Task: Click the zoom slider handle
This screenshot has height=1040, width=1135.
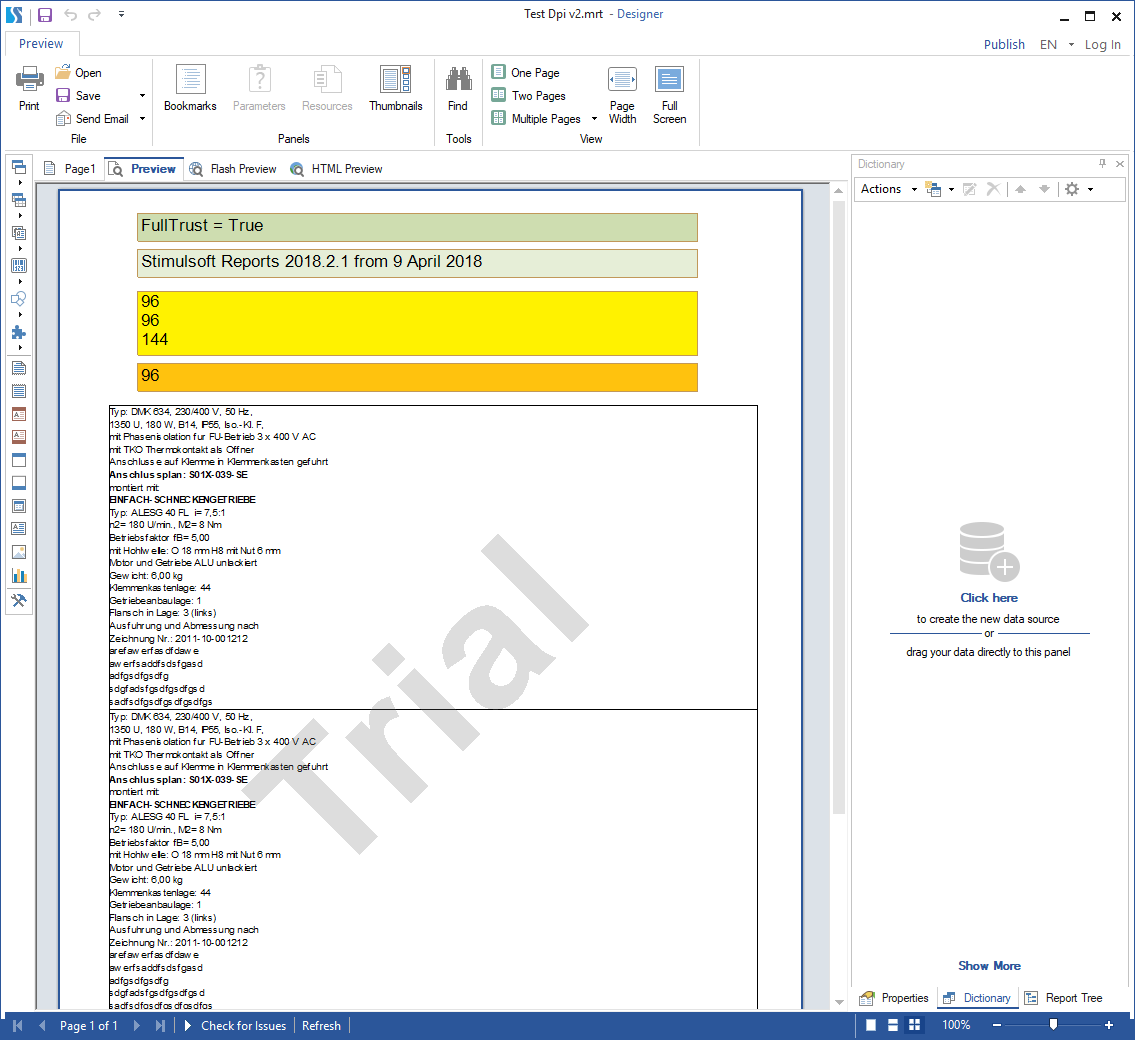Action: point(1053,1024)
